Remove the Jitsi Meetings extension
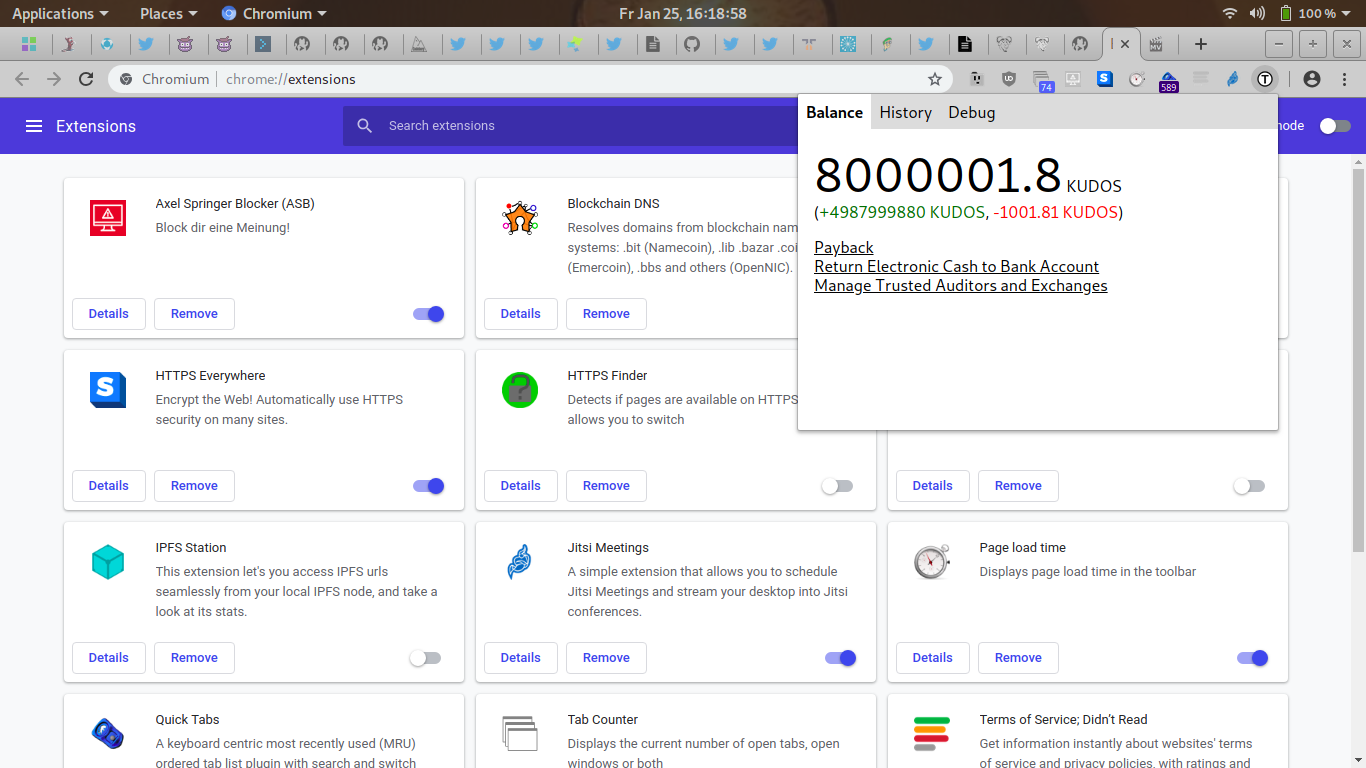 point(606,658)
